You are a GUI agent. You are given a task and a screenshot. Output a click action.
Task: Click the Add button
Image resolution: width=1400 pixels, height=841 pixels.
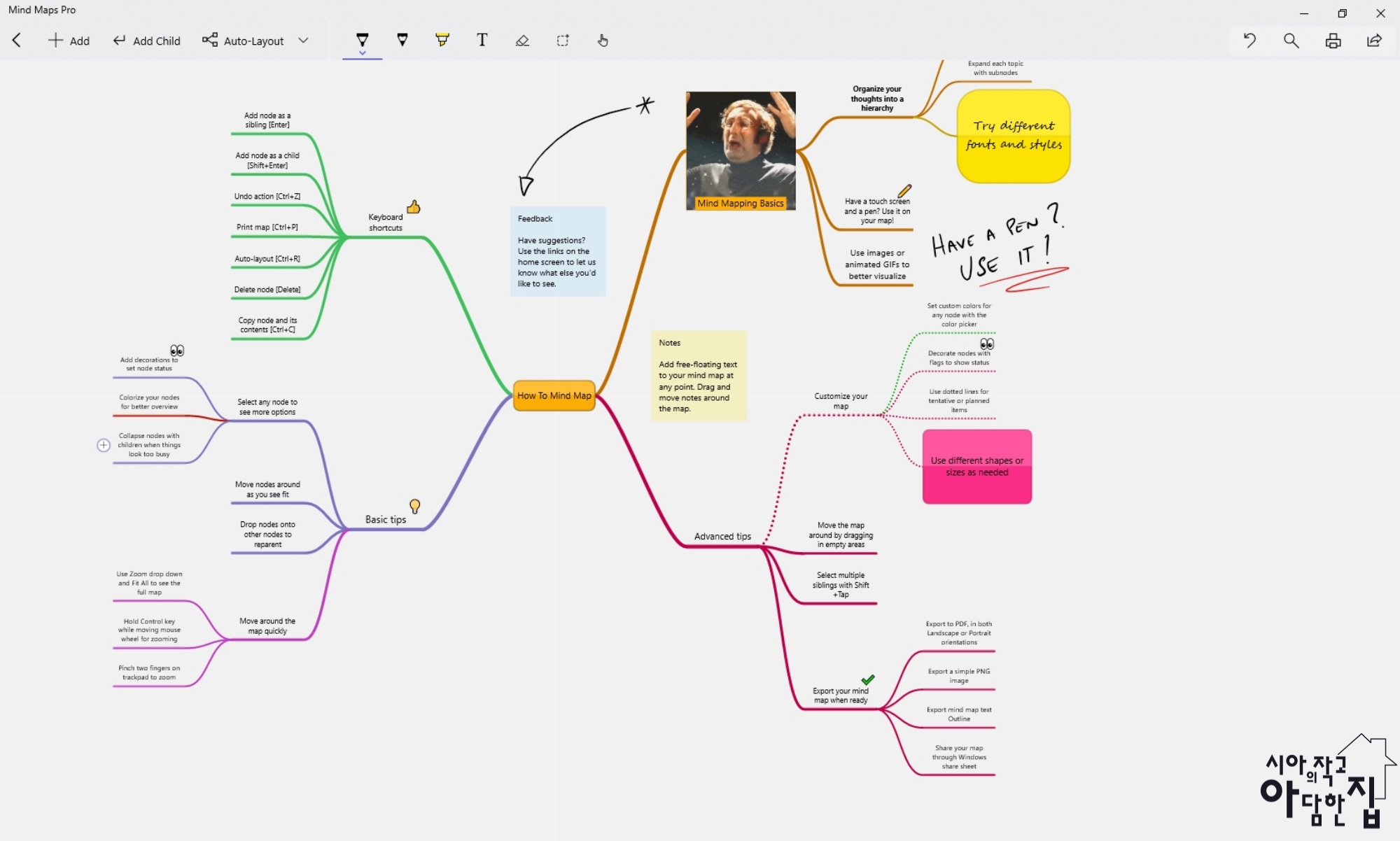tap(69, 41)
